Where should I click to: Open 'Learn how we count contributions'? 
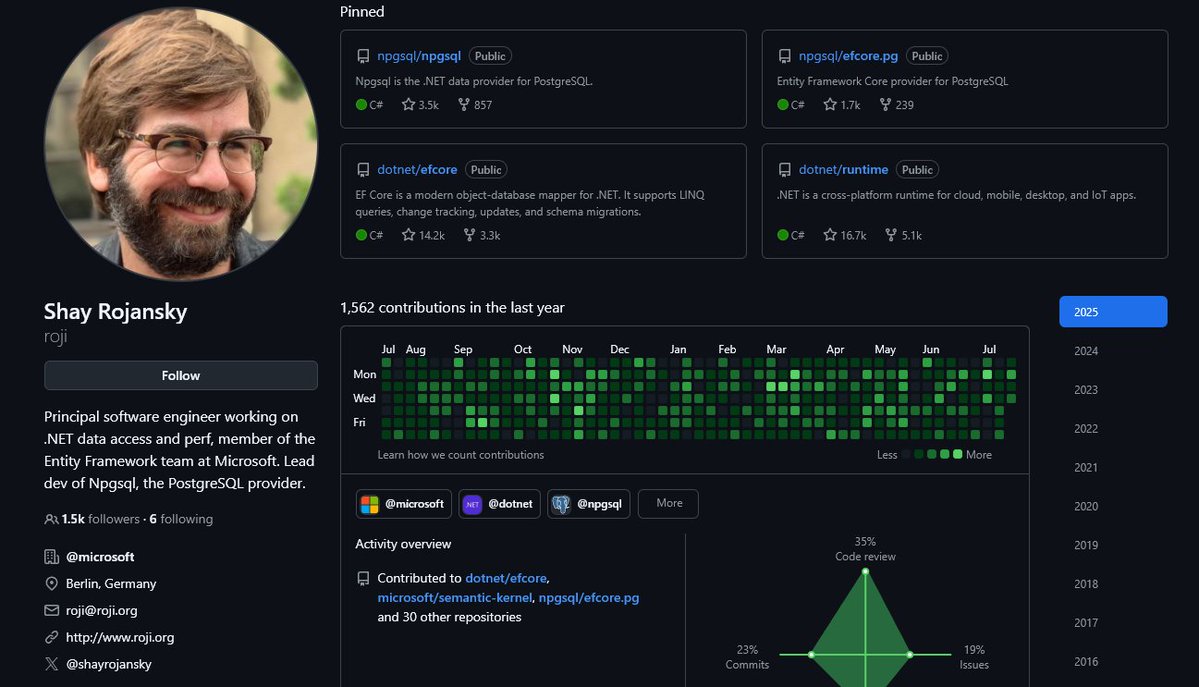[x=460, y=454]
